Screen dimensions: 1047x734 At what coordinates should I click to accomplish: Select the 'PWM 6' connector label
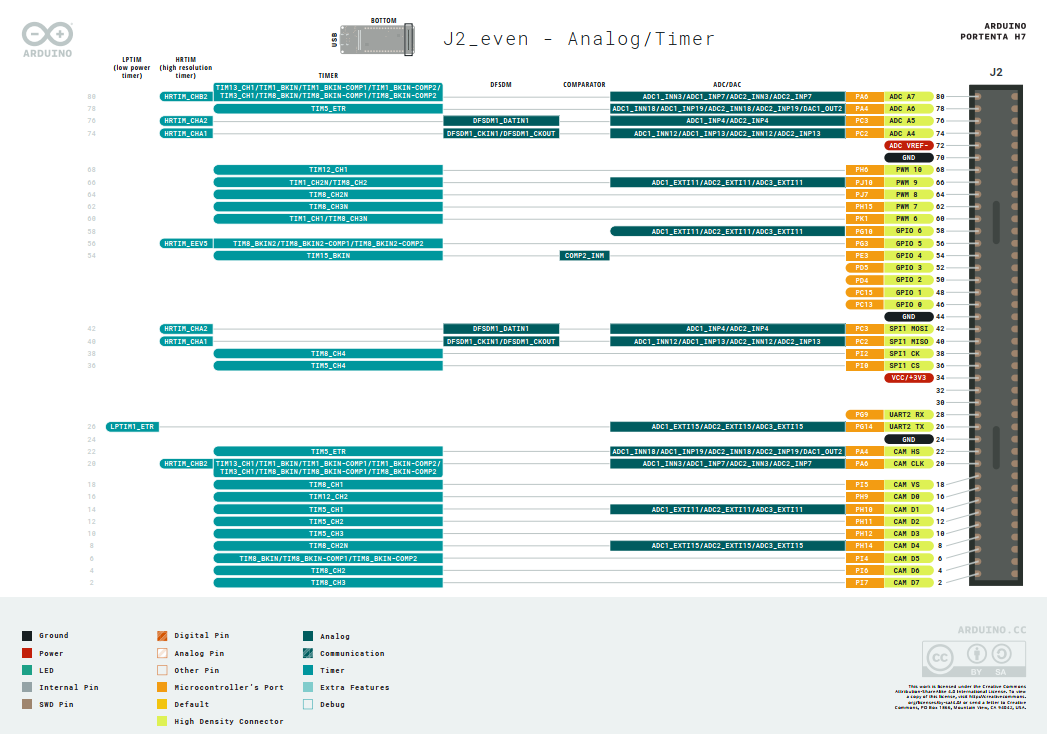tap(909, 219)
